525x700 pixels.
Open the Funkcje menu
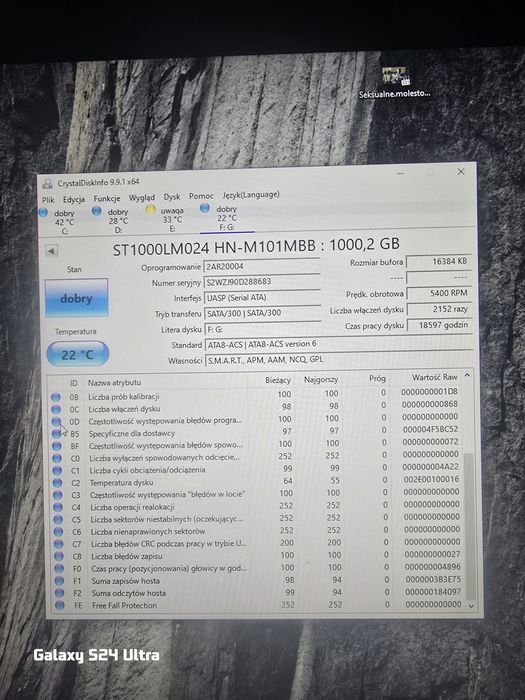[107, 198]
